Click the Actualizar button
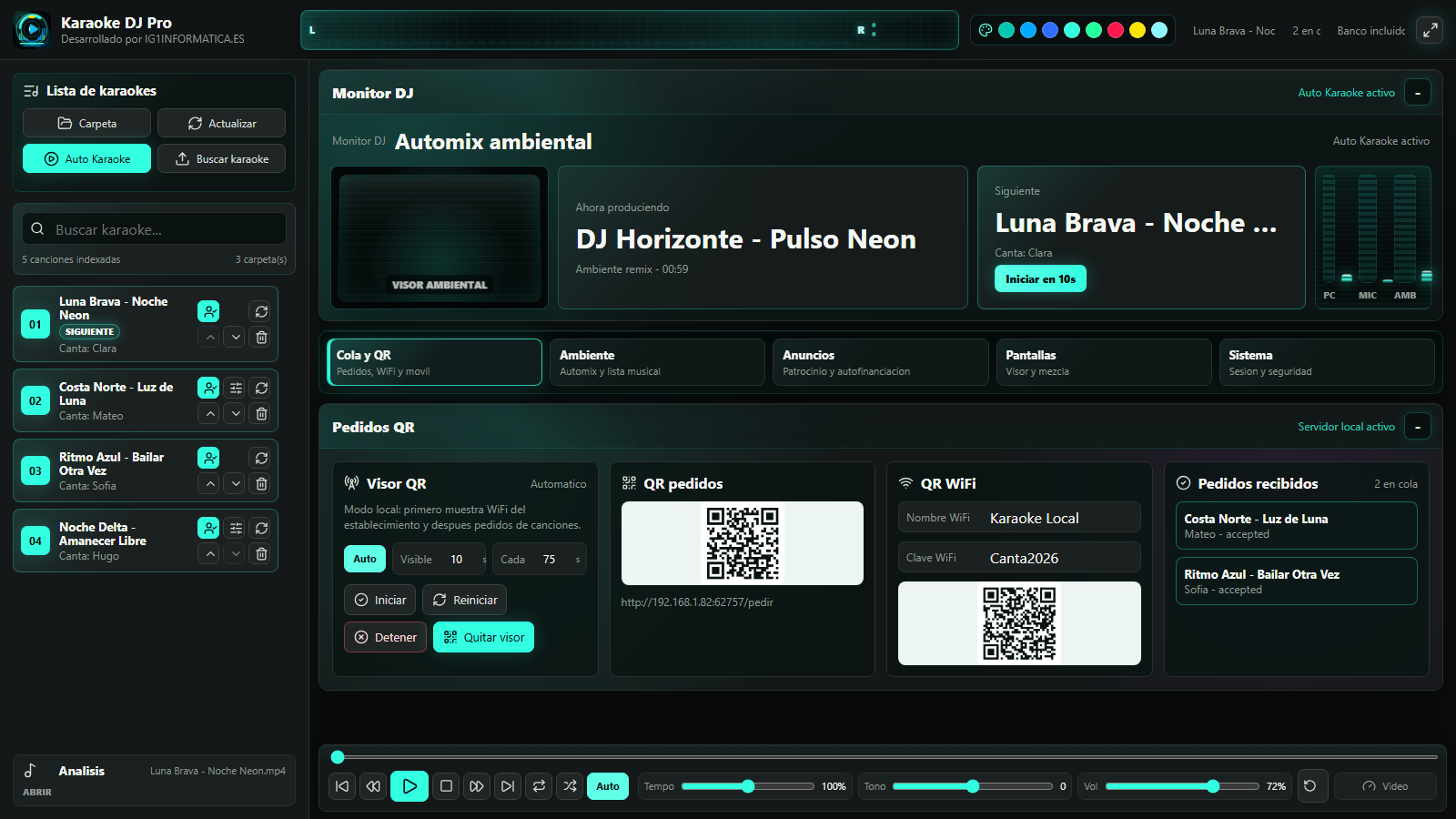The width and height of the screenshot is (1456, 819). pyautogui.click(x=221, y=123)
